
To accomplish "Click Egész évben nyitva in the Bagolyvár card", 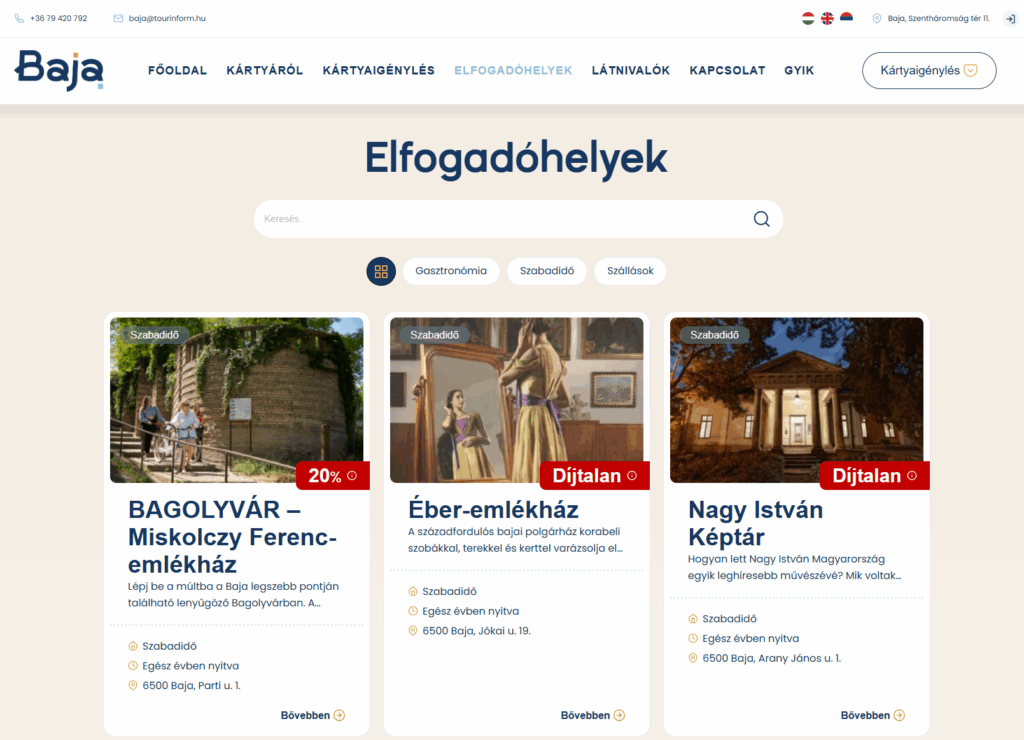I will 191,666.
